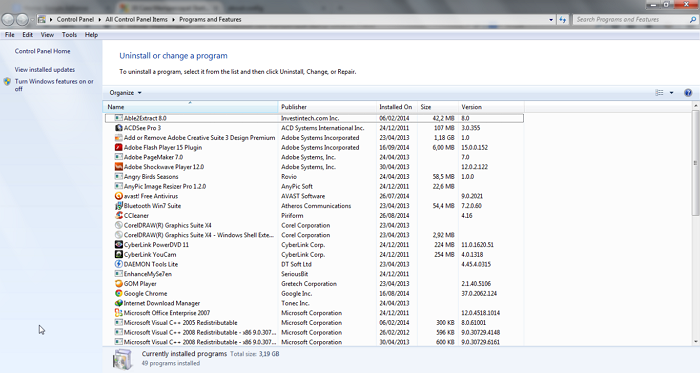
Task: Sort list by Name column header
Action: tap(191, 107)
